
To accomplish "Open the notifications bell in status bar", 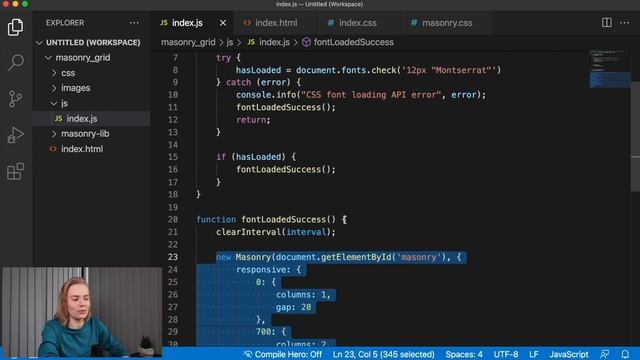I will click(625, 354).
